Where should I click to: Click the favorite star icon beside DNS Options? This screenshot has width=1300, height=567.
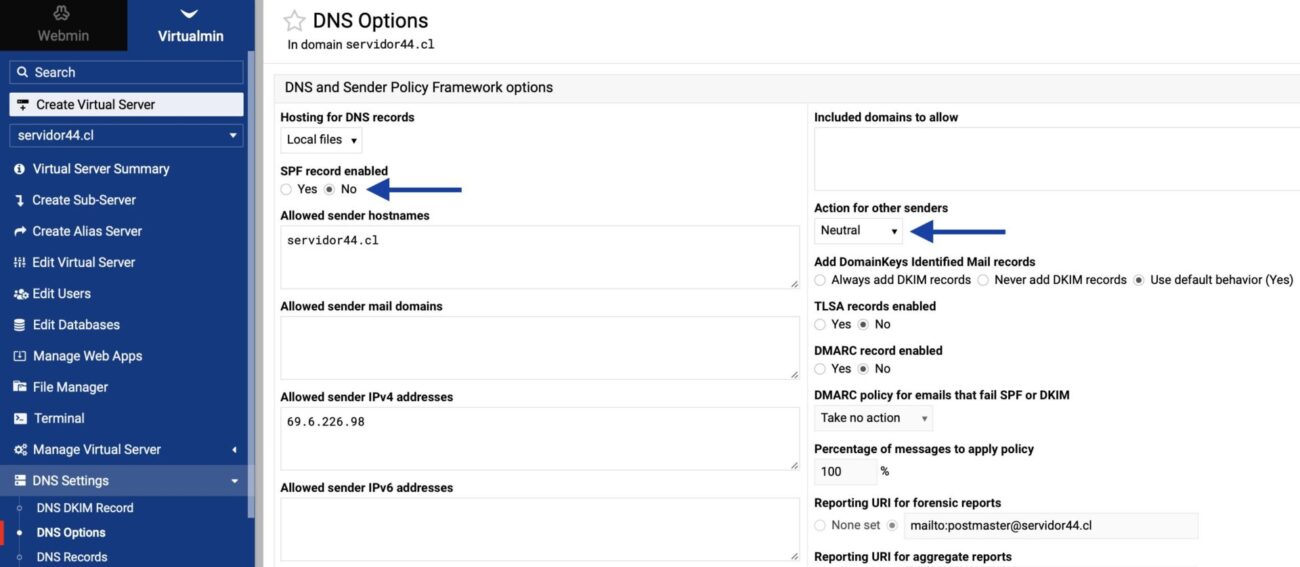pos(294,21)
